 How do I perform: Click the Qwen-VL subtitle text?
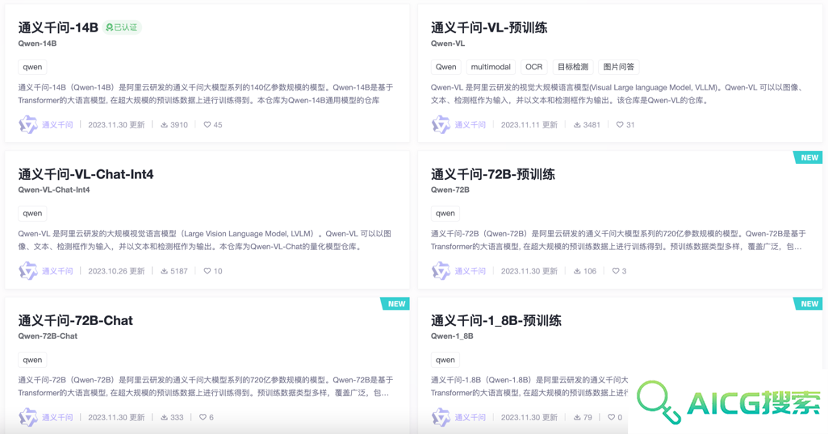(448, 43)
